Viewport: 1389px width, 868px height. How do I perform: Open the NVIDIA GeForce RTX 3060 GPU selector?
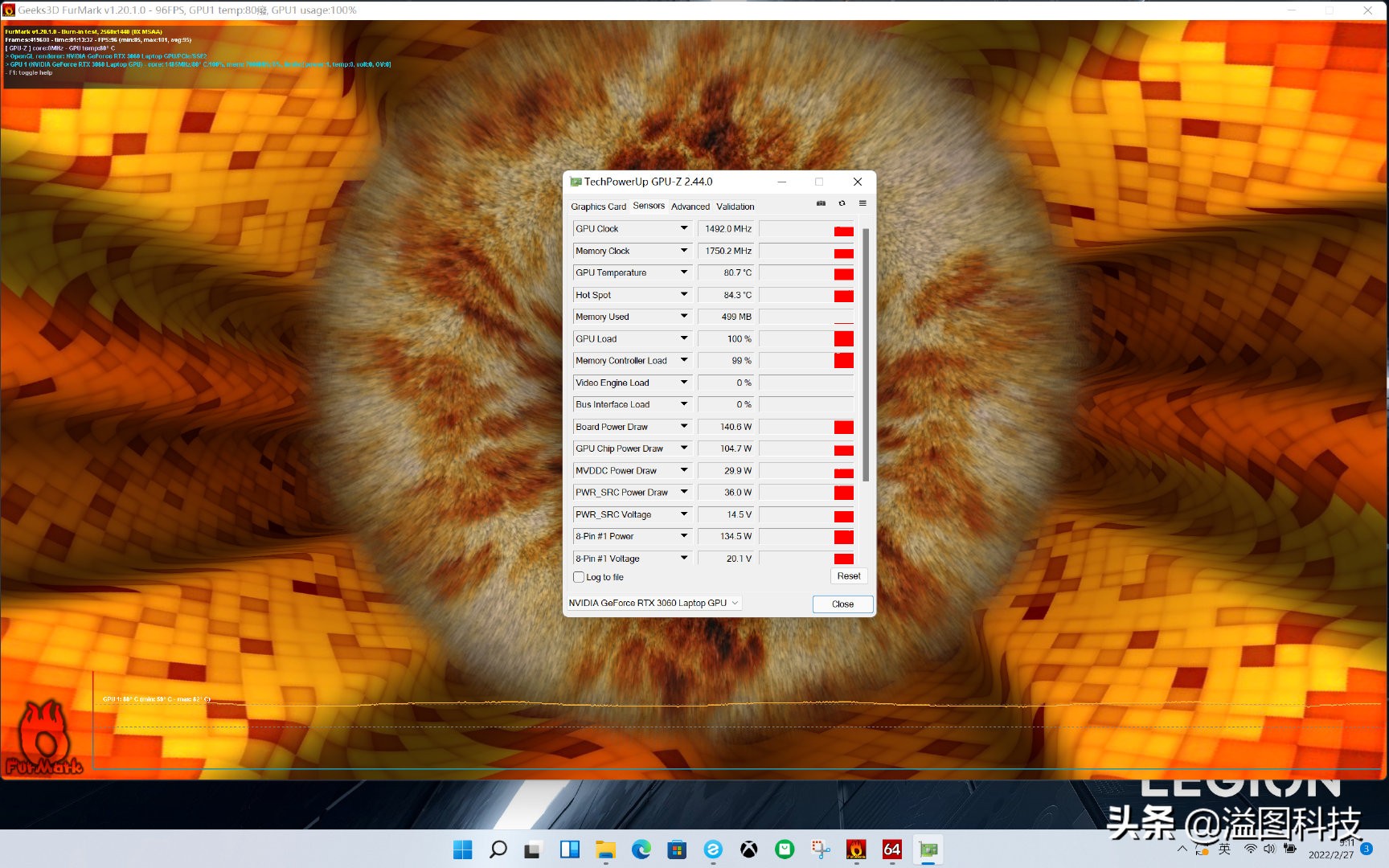coord(654,603)
